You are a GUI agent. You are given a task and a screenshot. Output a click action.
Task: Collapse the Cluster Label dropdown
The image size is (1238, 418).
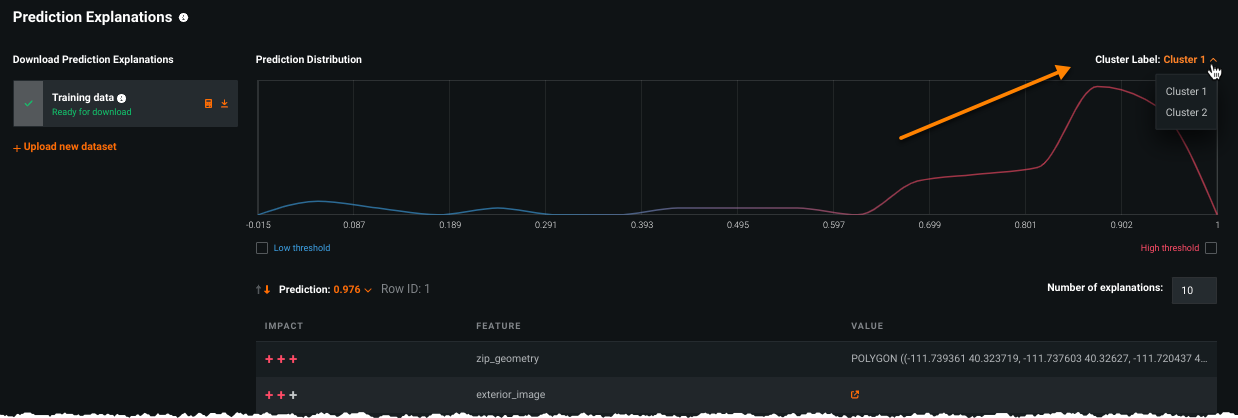click(1213, 60)
